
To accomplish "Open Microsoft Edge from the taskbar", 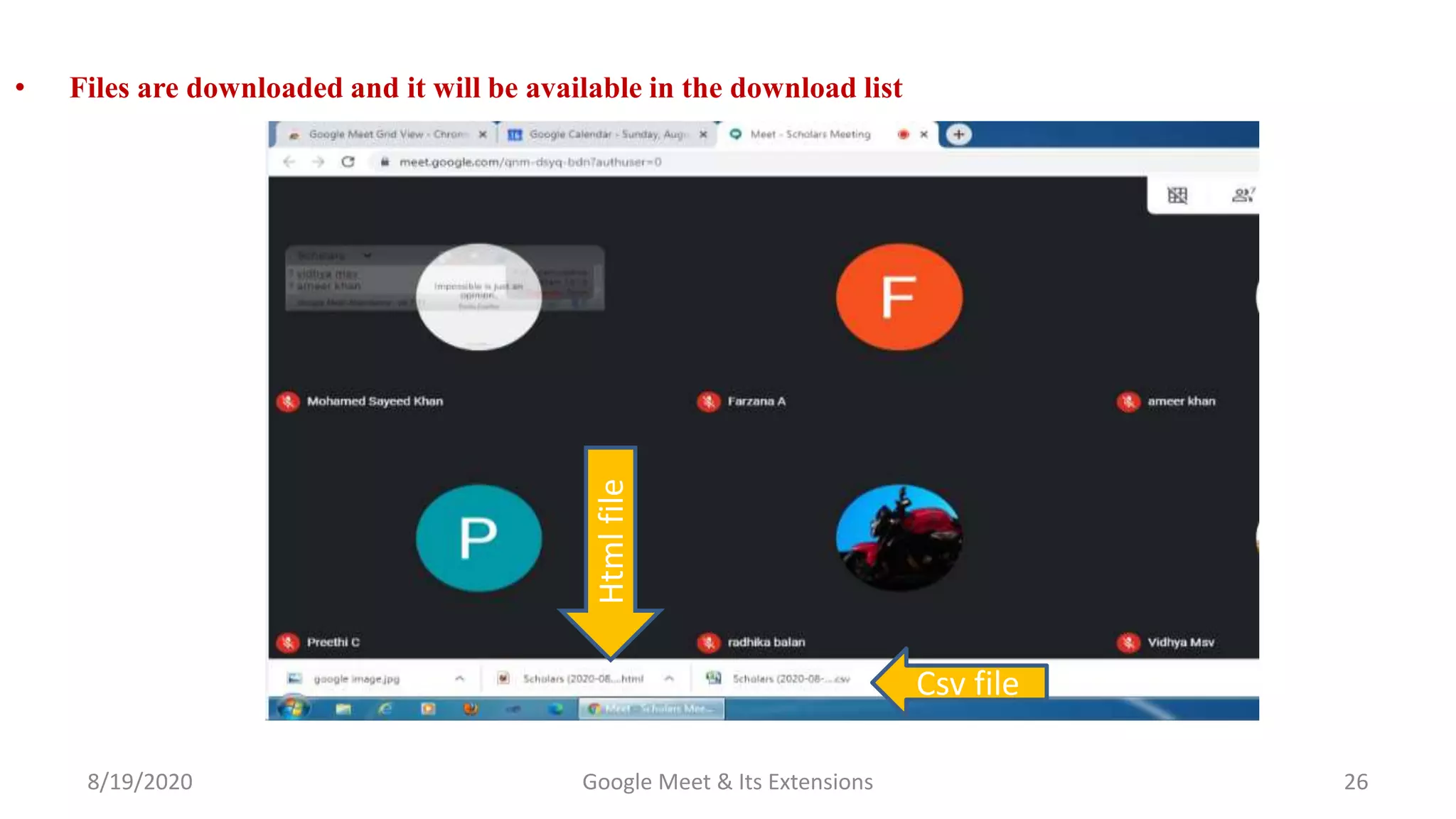I will coord(556,709).
